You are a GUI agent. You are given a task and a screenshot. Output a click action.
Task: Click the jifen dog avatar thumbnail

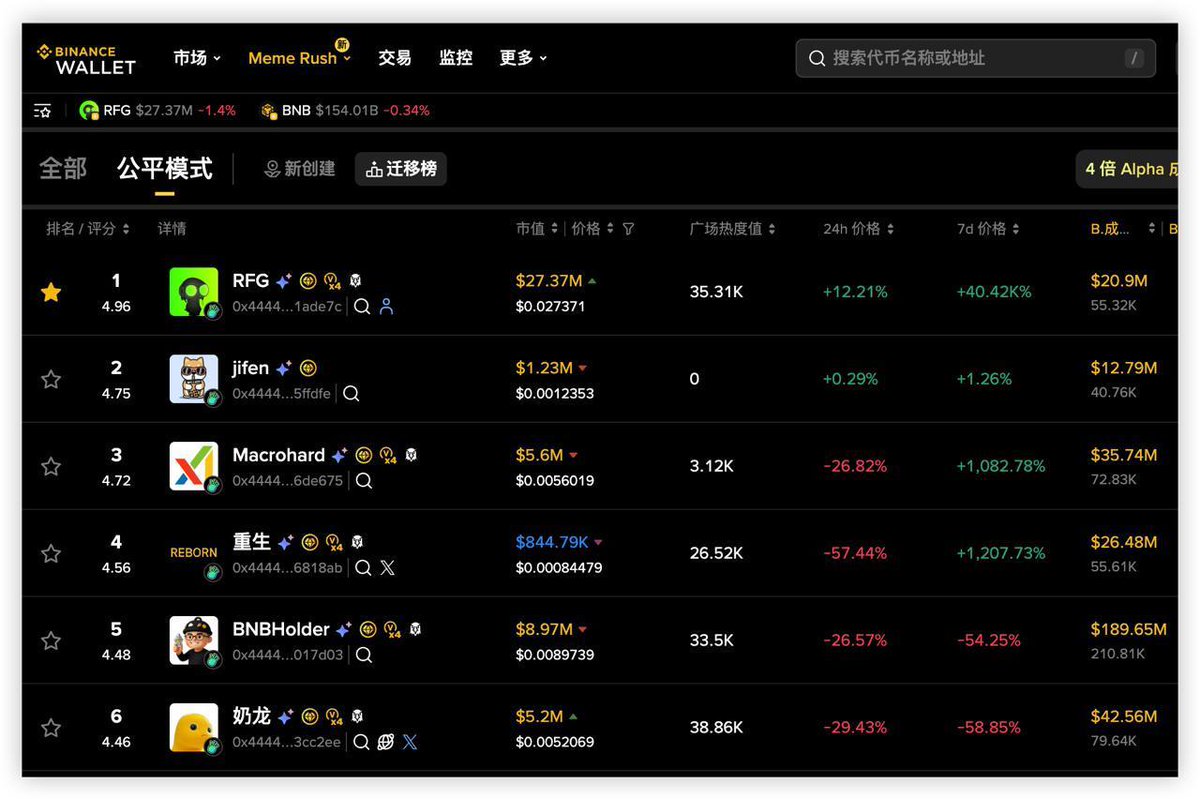(194, 379)
